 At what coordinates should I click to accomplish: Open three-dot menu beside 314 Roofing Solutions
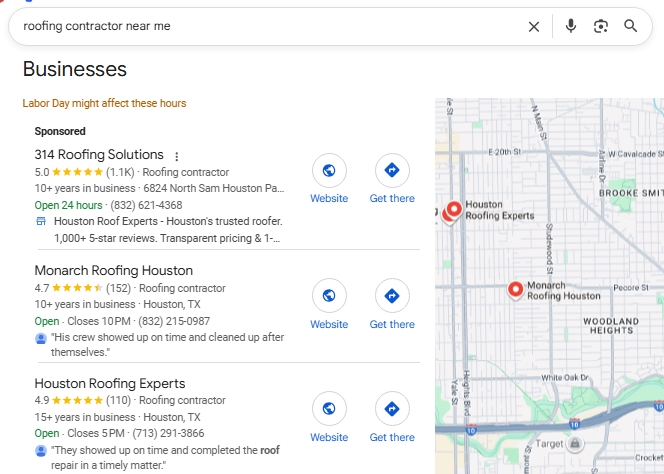click(x=177, y=156)
